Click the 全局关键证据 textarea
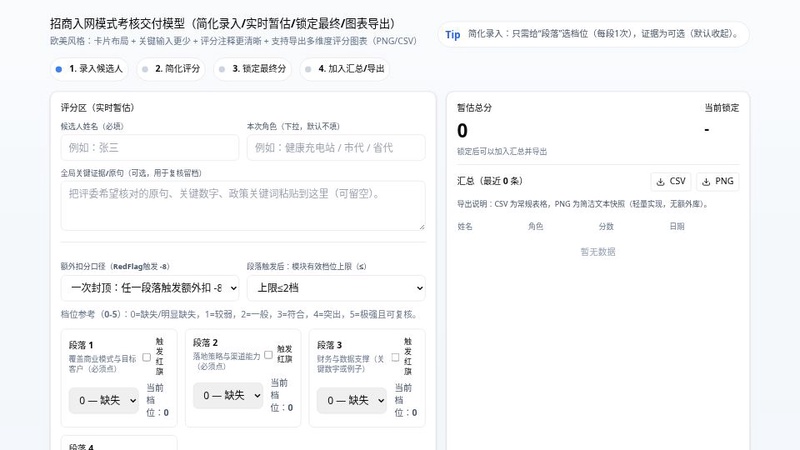 pos(243,206)
